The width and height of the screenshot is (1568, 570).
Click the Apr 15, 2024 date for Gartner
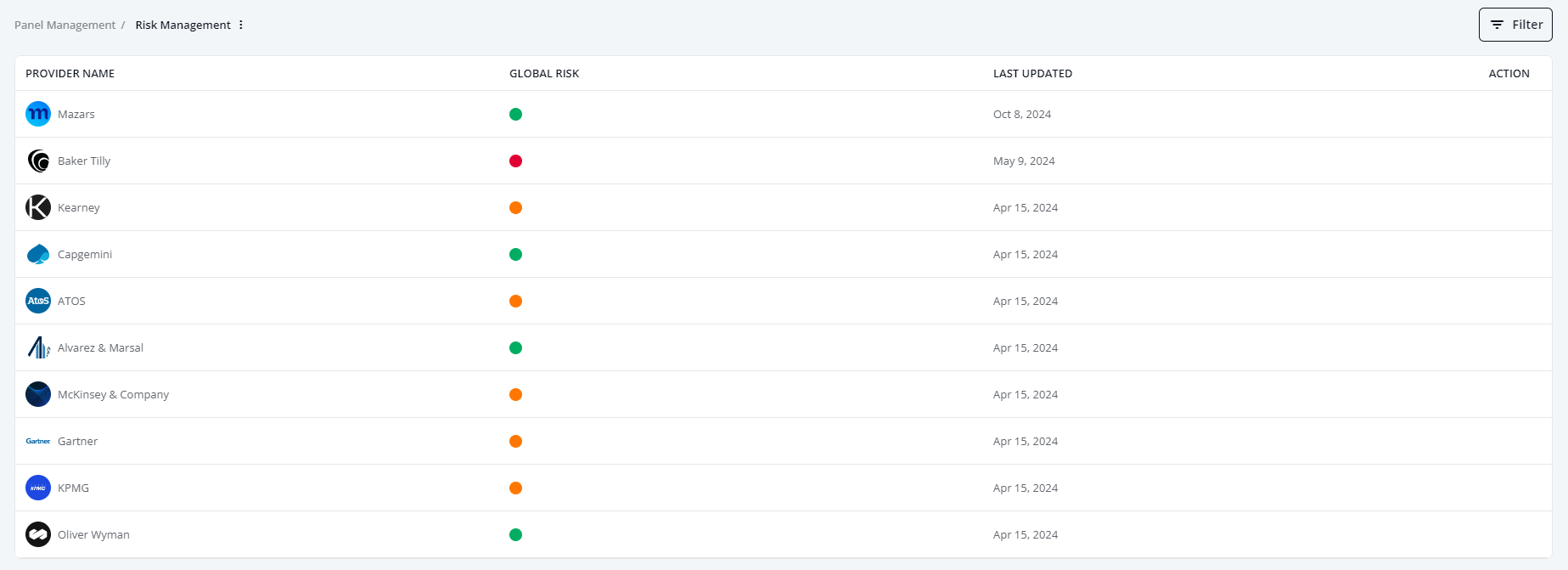(1026, 441)
